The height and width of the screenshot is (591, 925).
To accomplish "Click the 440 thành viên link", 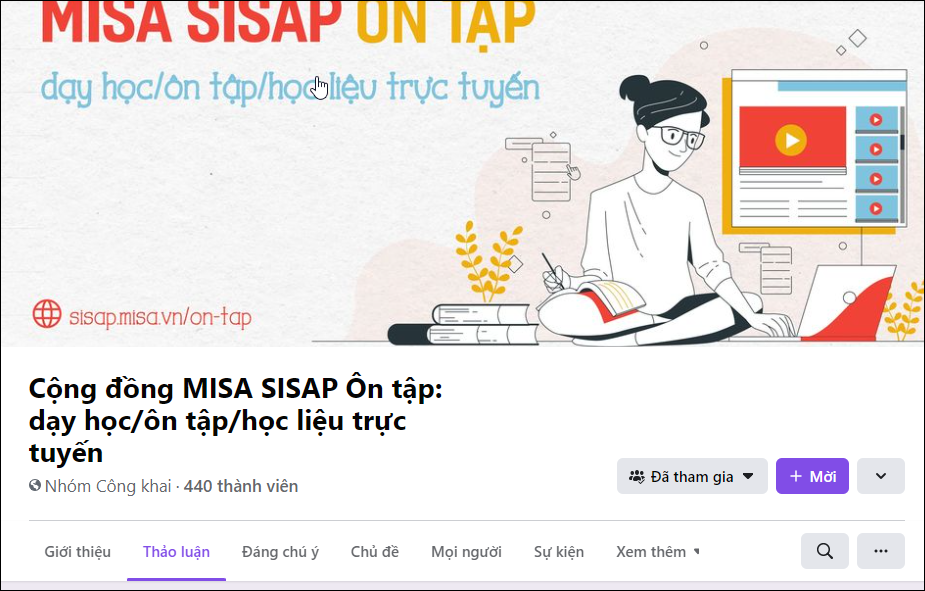I will (241, 486).
